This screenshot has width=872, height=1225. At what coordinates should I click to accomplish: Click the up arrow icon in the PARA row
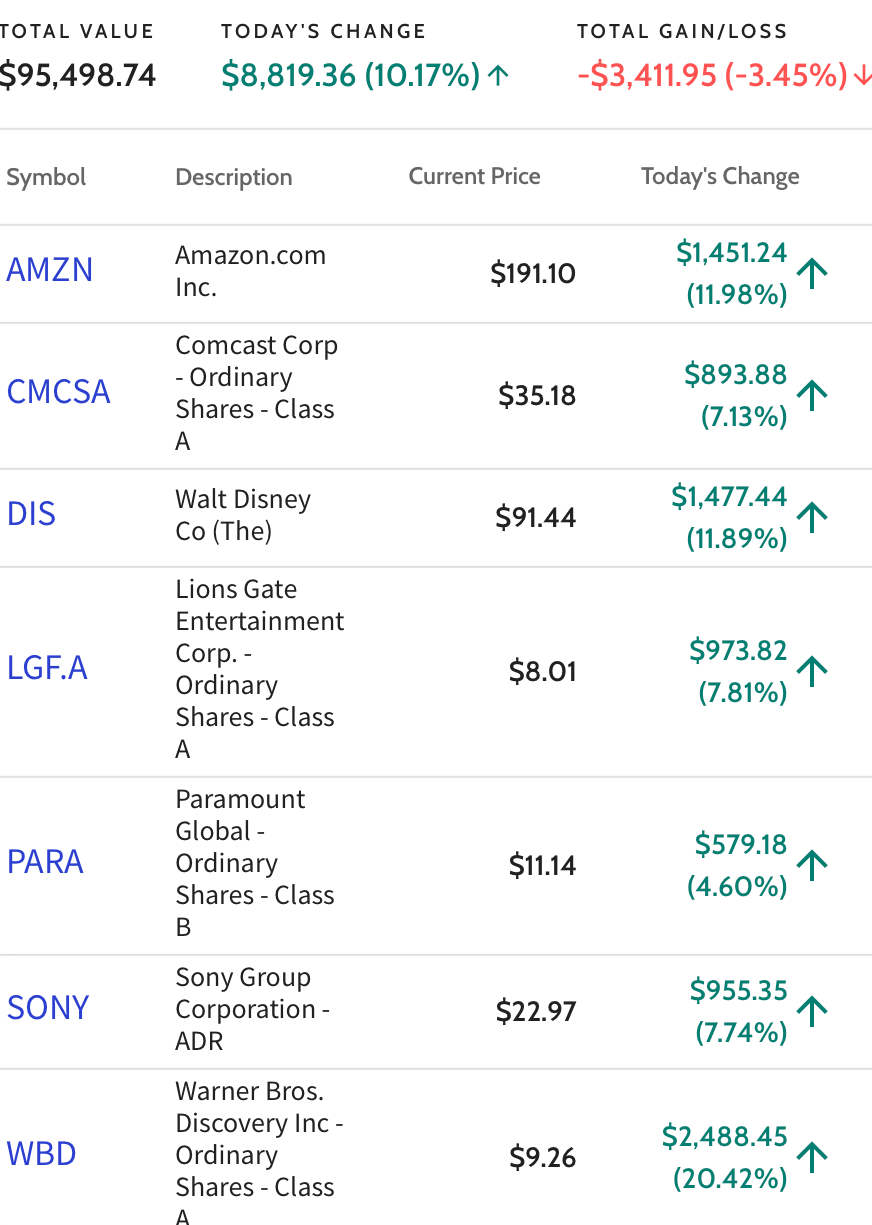coord(813,864)
